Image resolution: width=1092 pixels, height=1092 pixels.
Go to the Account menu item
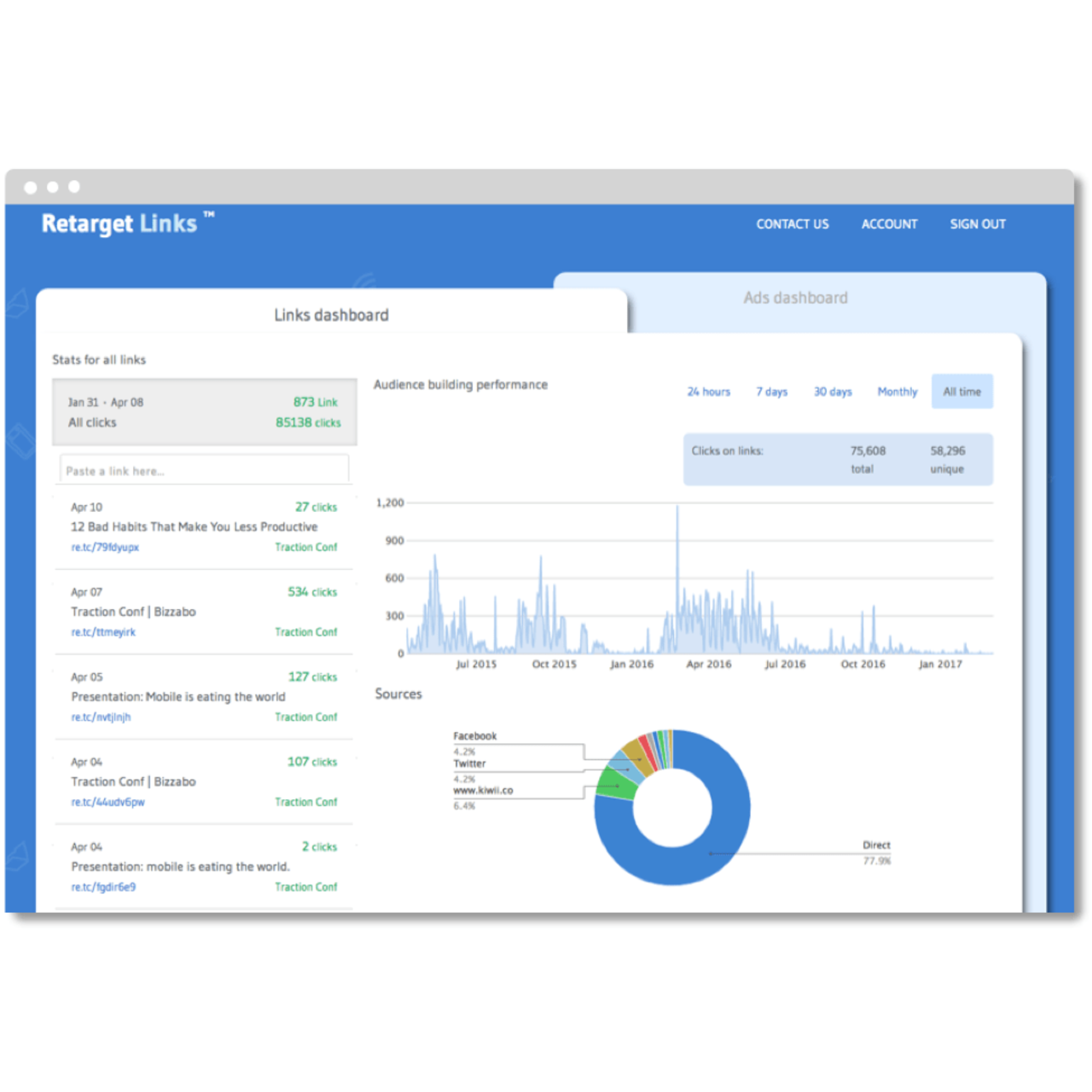click(889, 224)
